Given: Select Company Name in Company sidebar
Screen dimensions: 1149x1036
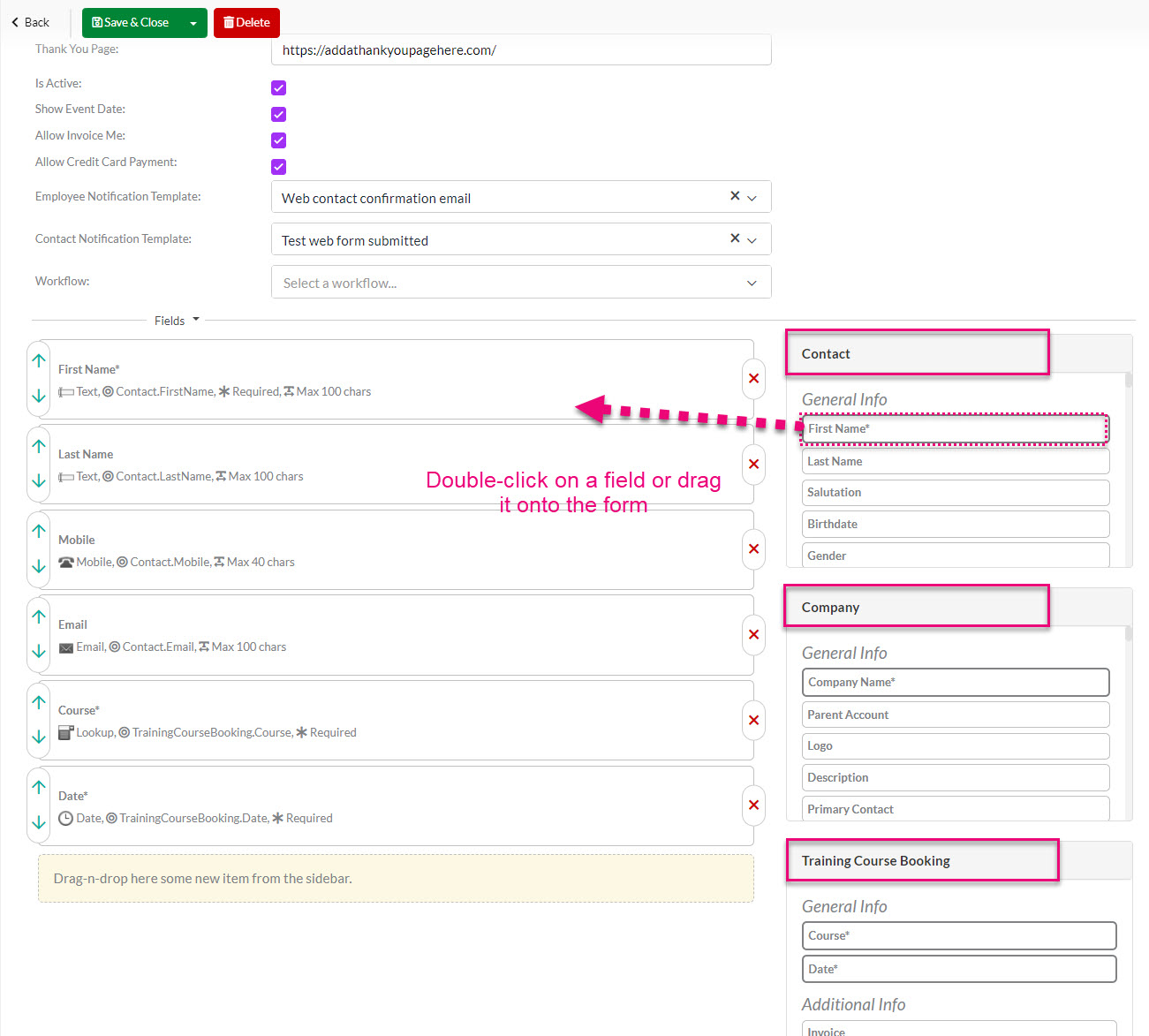Looking at the screenshot, I should pos(956,682).
